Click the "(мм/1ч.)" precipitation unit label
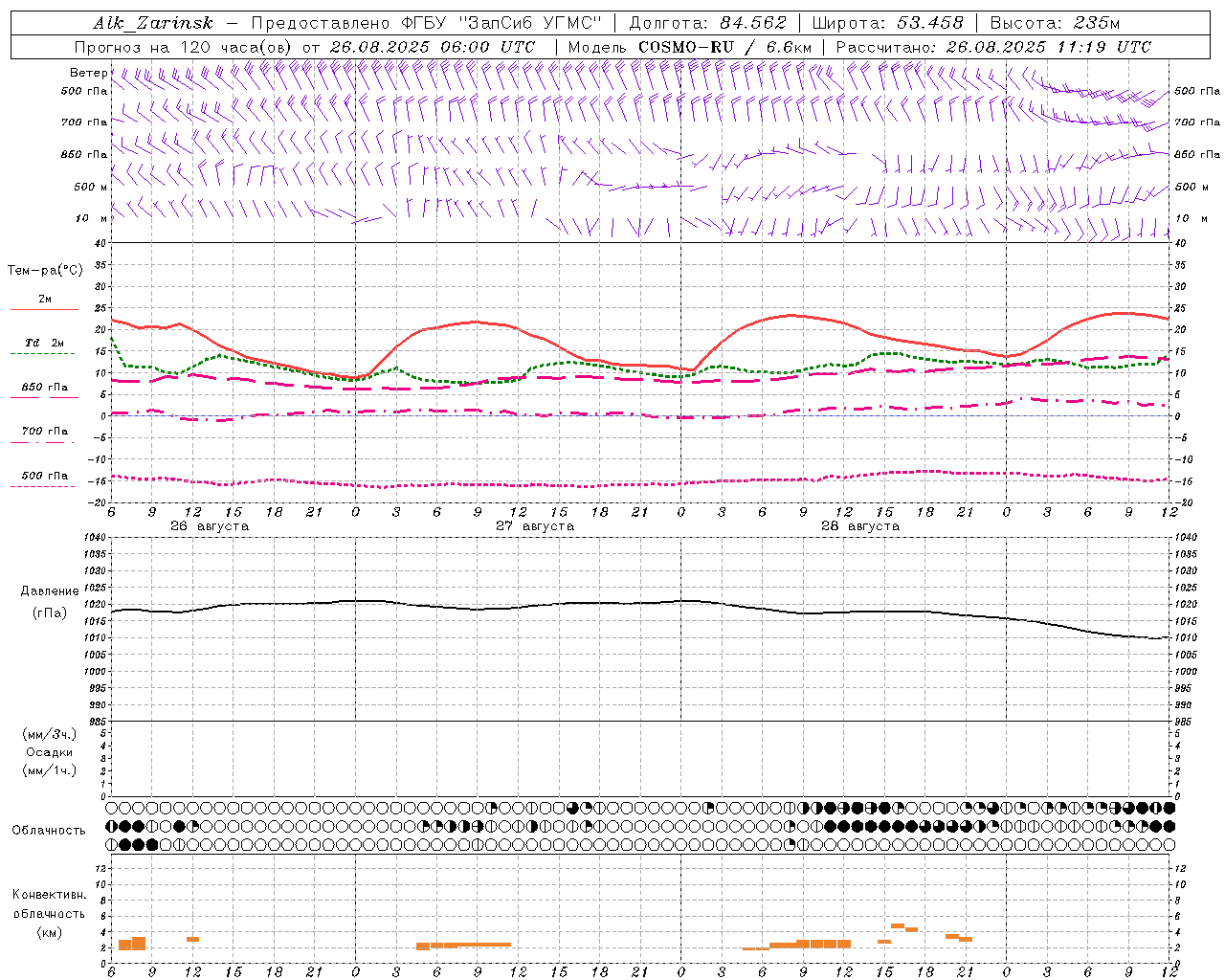 50,770
